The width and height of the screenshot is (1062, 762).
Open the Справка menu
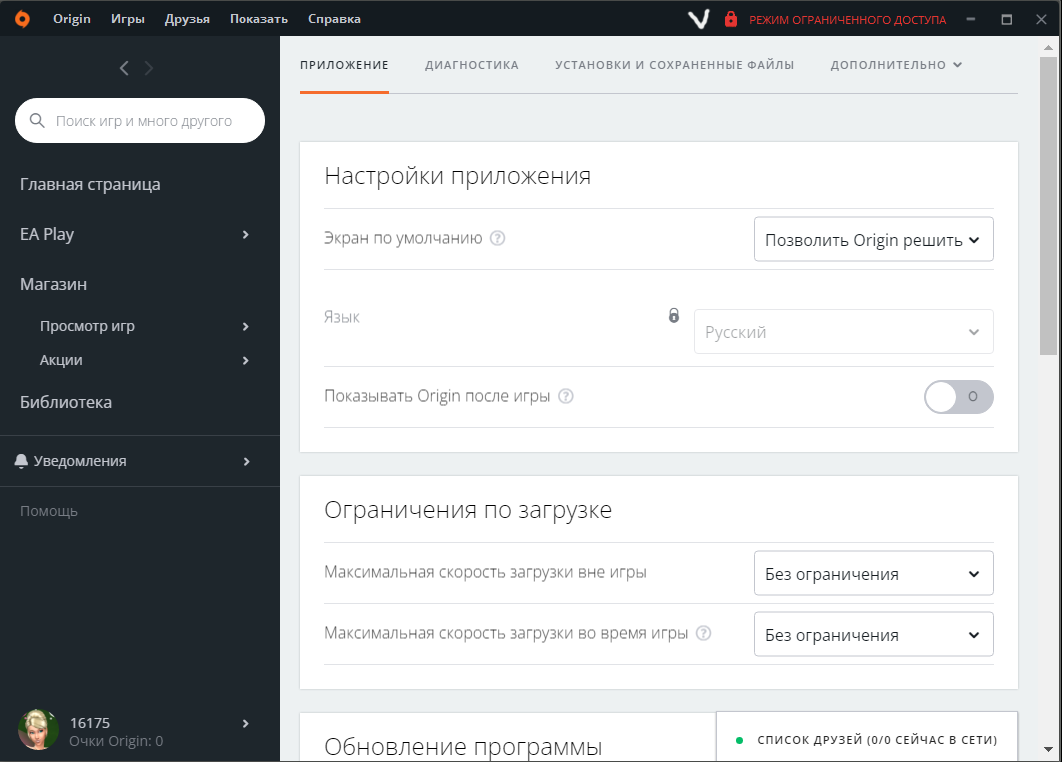[334, 19]
